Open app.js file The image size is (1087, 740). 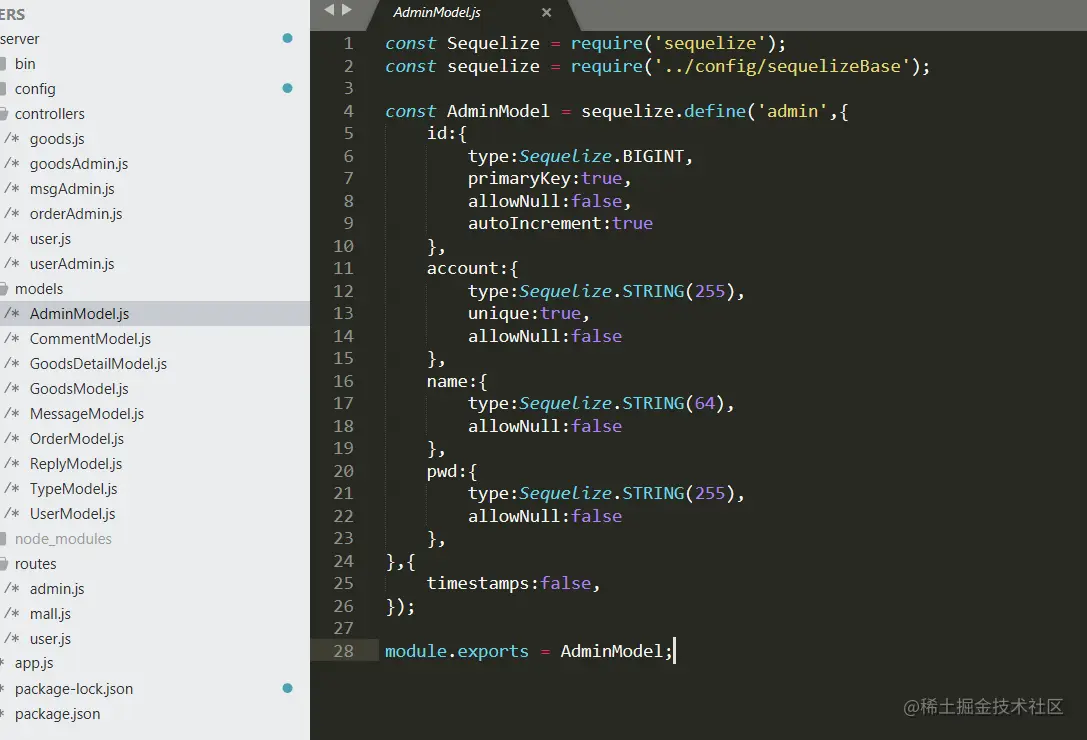tap(34, 663)
